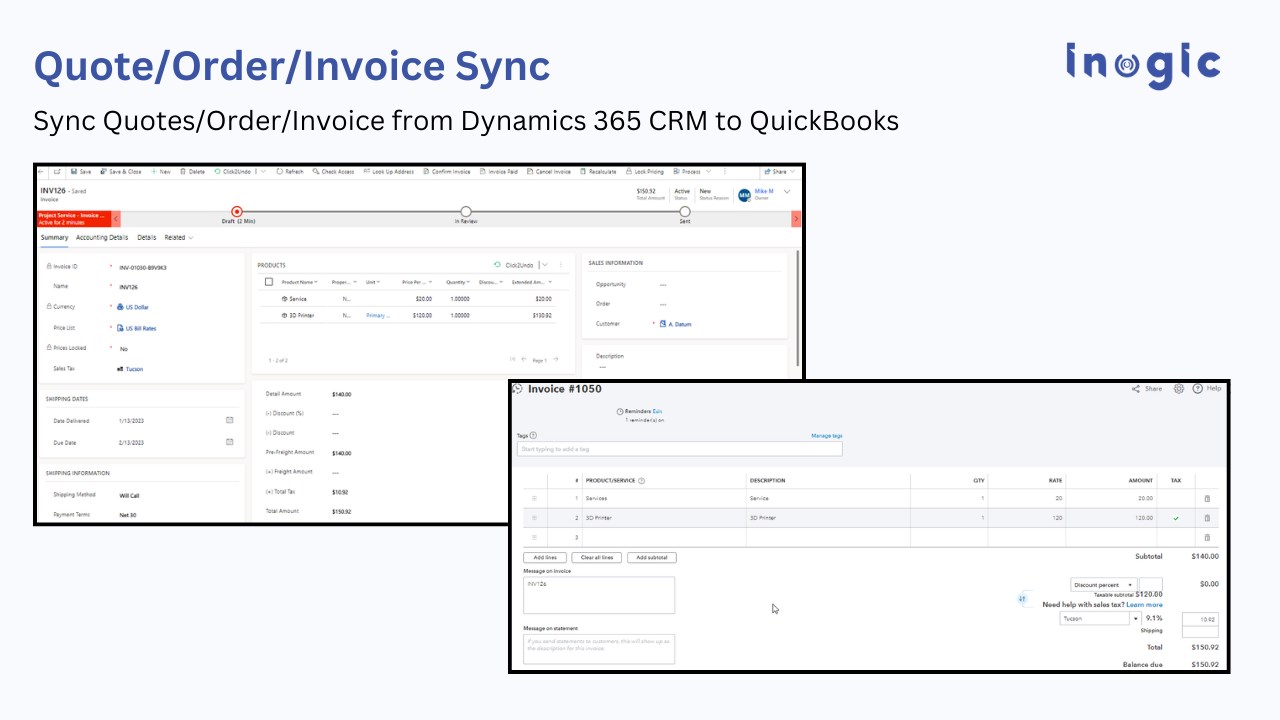Open the Quantity column header dropdown
Image resolution: width=1280 pixels, height=720 pixels.
click(x=458, y=282)
